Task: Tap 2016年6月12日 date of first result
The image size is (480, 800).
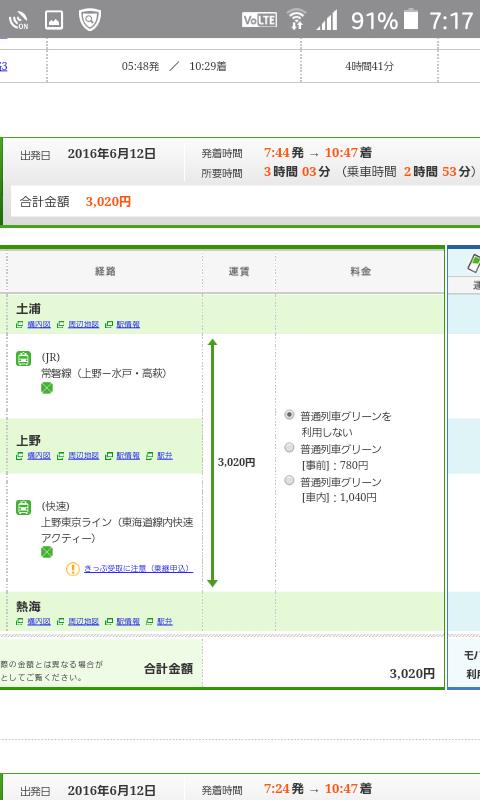Action: pos(112,154)
